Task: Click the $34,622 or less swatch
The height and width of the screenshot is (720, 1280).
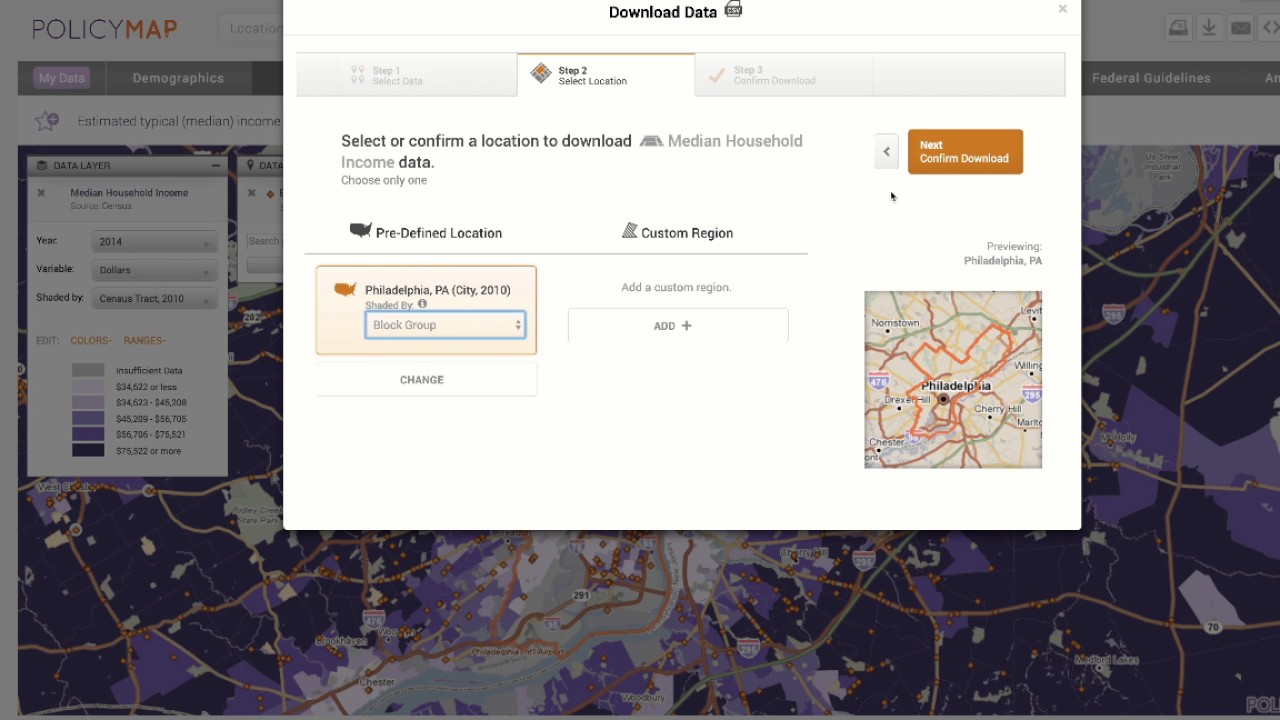Action: [x=88, y=387]
